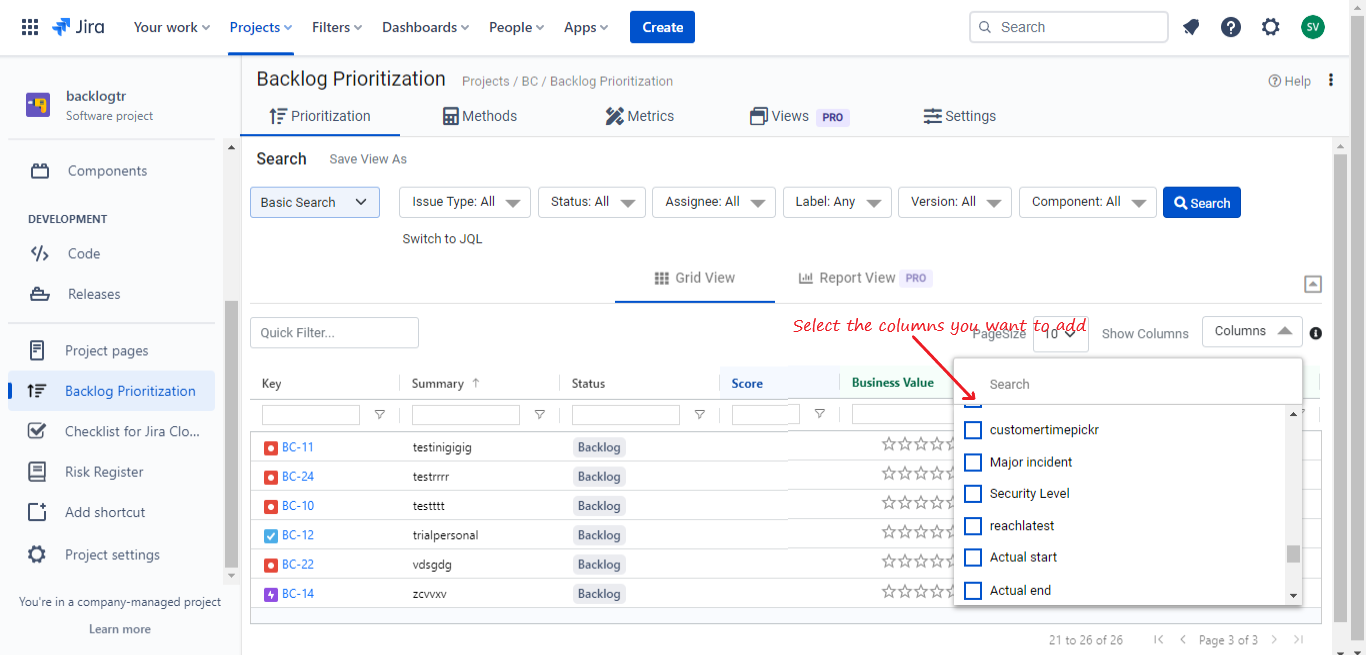Image resolution: width=1366 pixels, height=655 pixels.
Task: Tick the Actual start column checkbox
Action: tap(972, 557)
